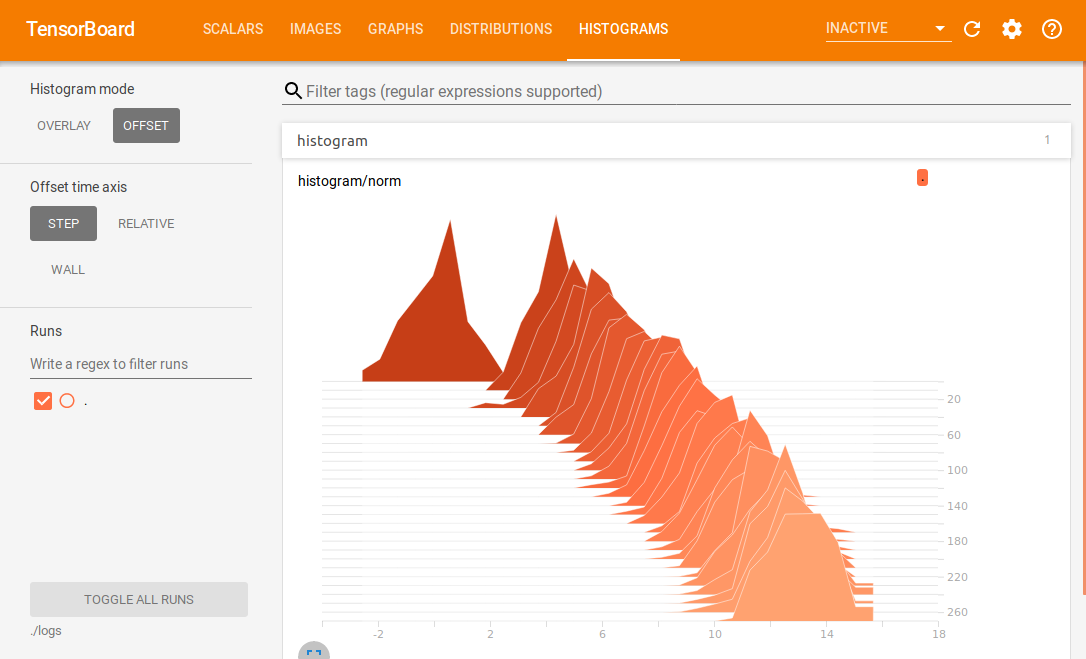Viewport: 1086px width, 659px height.
Task: Uncheck the '.' run checkbox
Action: pyautogui.click(x=43, y=401)
